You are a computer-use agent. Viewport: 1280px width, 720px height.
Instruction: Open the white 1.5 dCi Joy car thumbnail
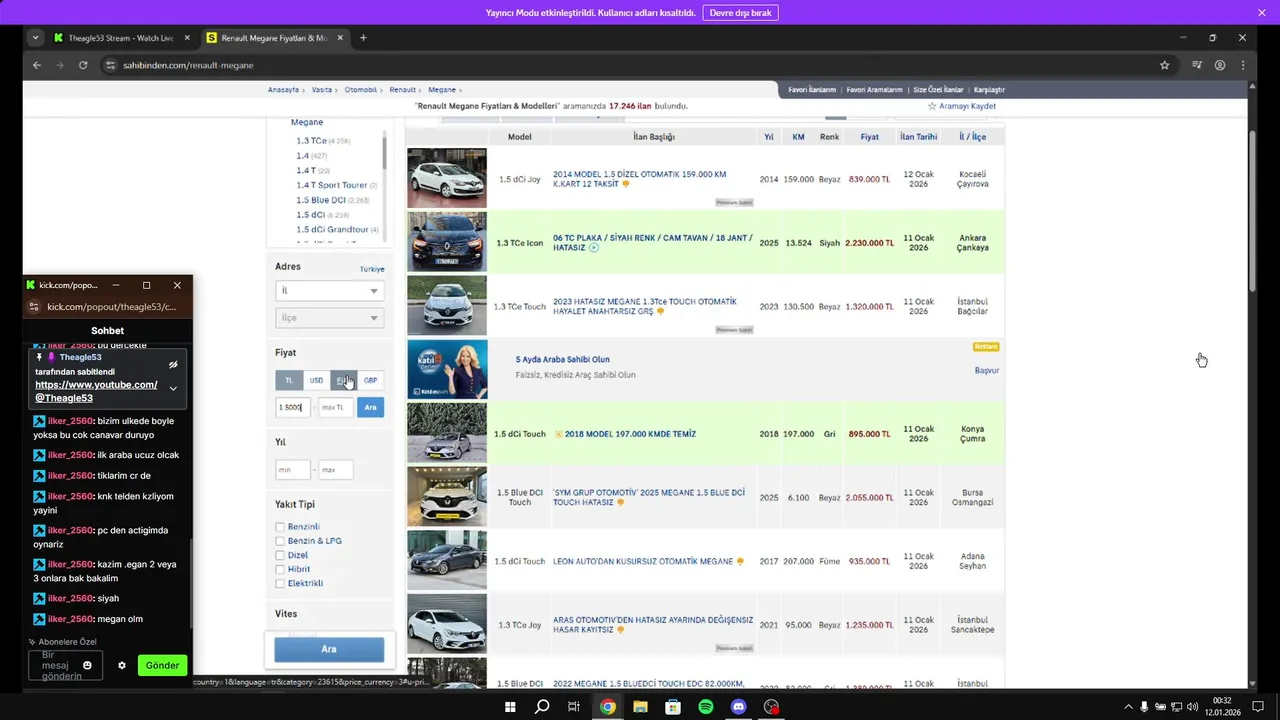click(447, 178)
